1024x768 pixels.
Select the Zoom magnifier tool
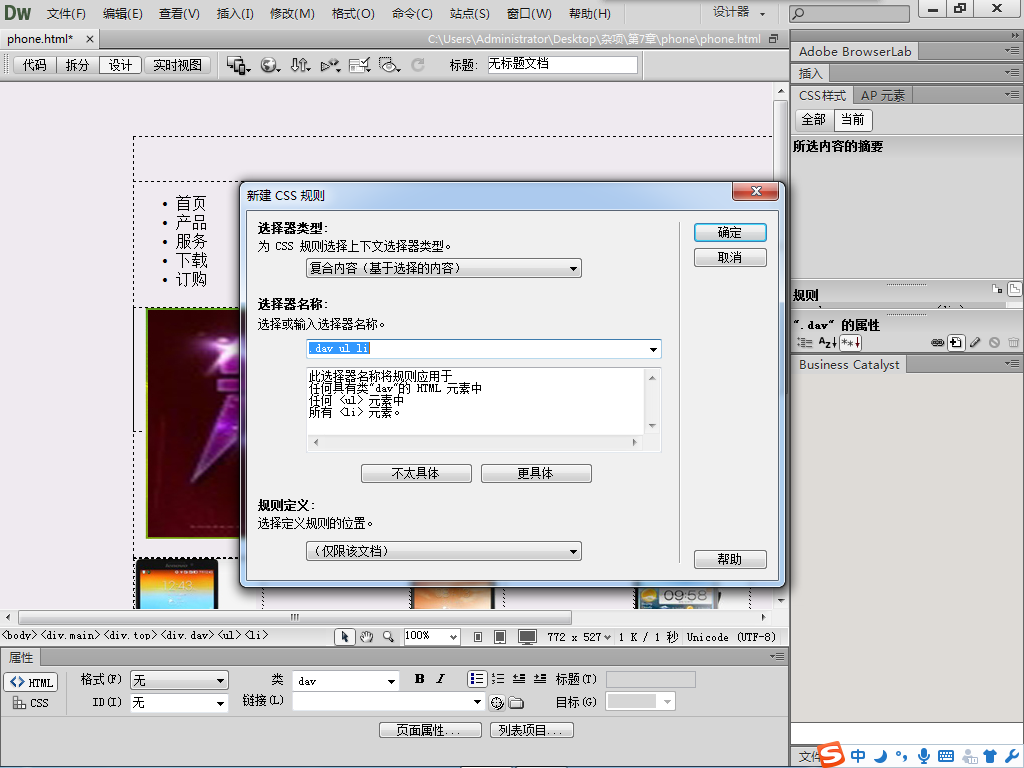388,637
